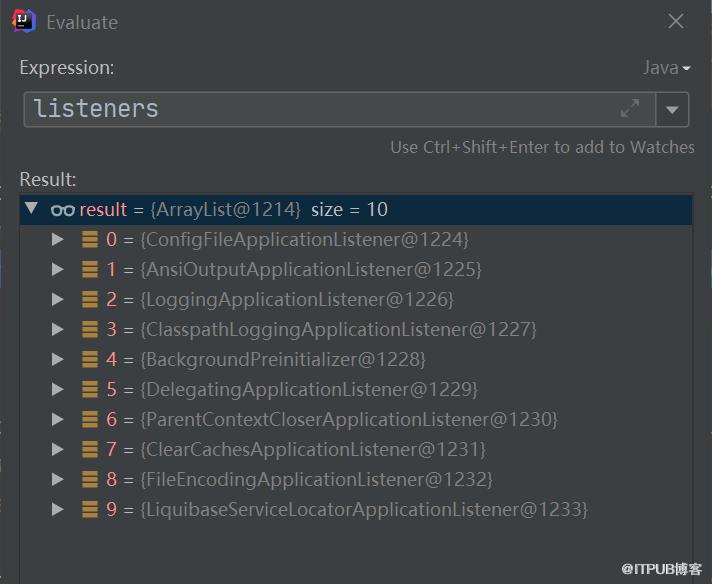Select AnsiOutputApplicationListener@1225 text
The image size is (712, 584).
(311, 269)
